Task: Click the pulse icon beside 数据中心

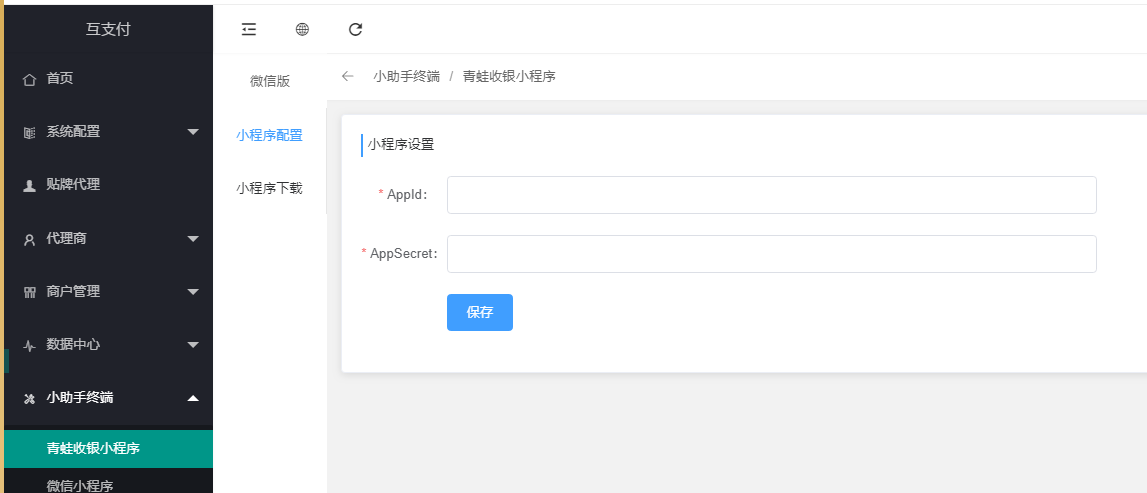Action: coord(29,345)
